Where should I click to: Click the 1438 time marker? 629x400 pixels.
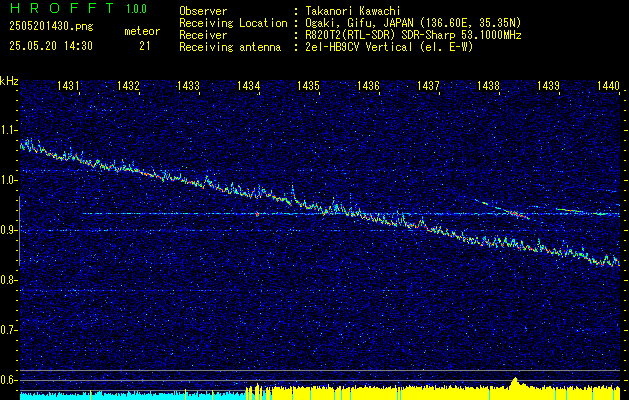(x=488, y=85)
